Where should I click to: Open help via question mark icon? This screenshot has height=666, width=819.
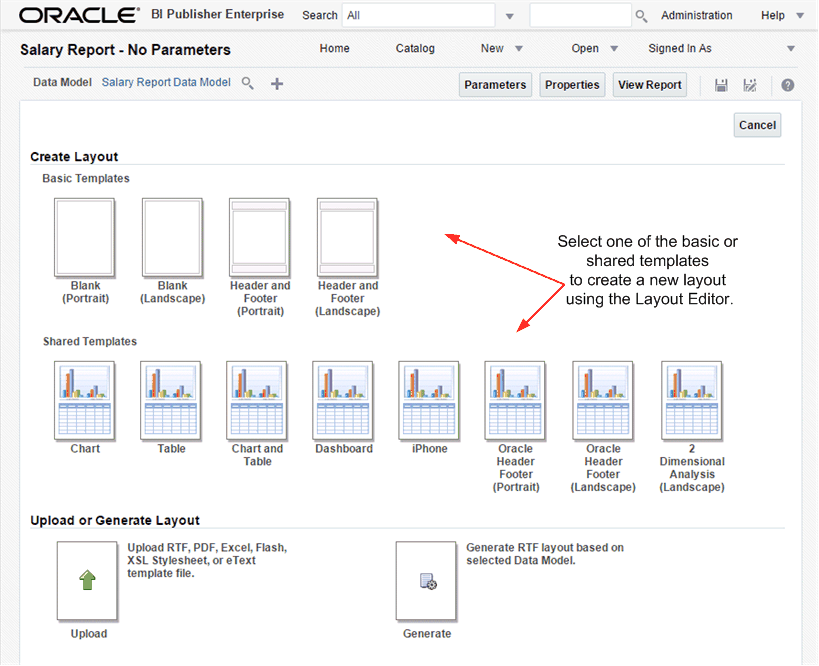tap(788, 85)
